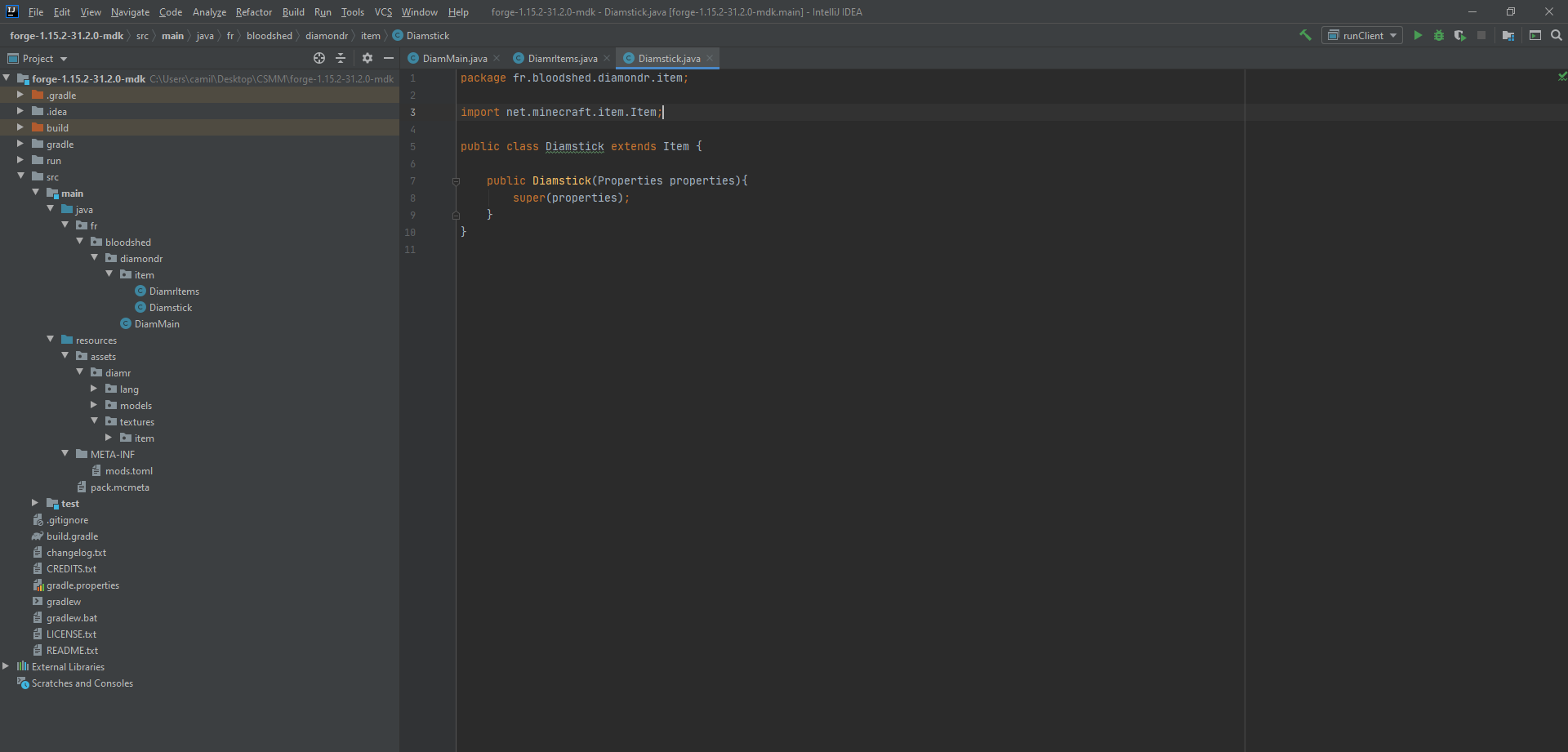Open Project panel gear settings
Screen dimensions: 1568x752
367,58
